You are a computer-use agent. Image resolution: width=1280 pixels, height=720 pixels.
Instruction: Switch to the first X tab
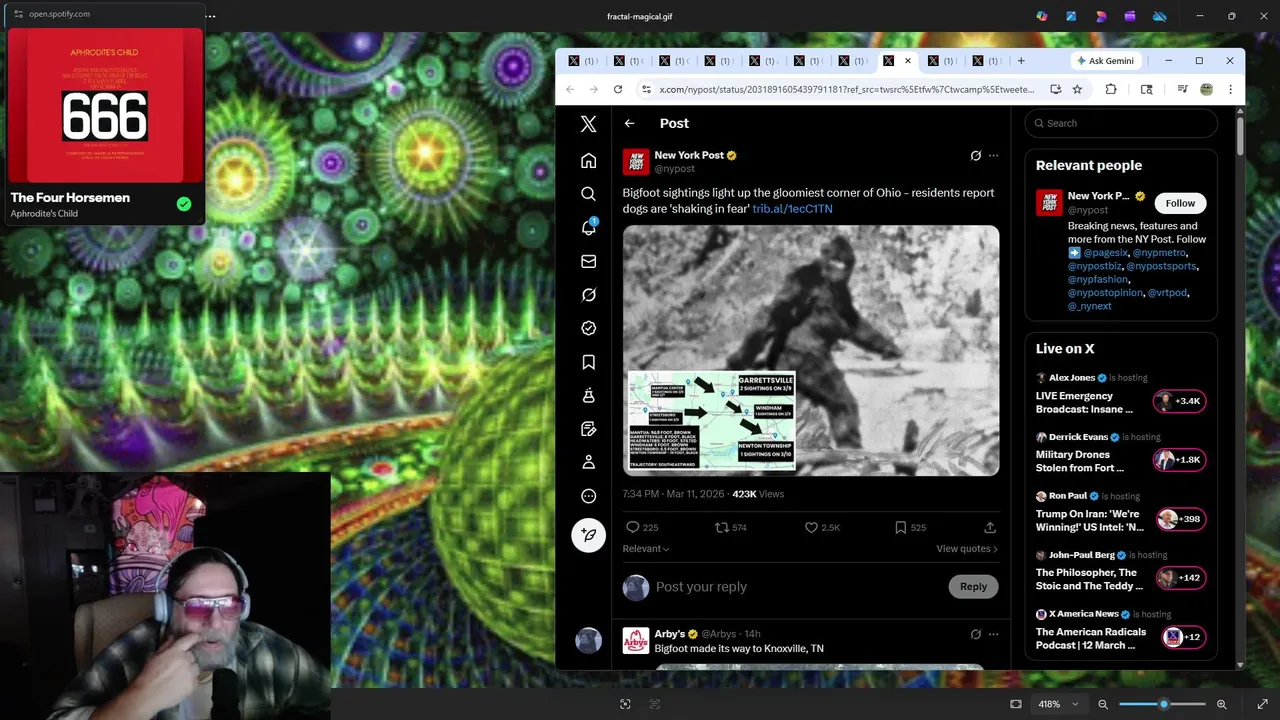[x=583, y=61]
